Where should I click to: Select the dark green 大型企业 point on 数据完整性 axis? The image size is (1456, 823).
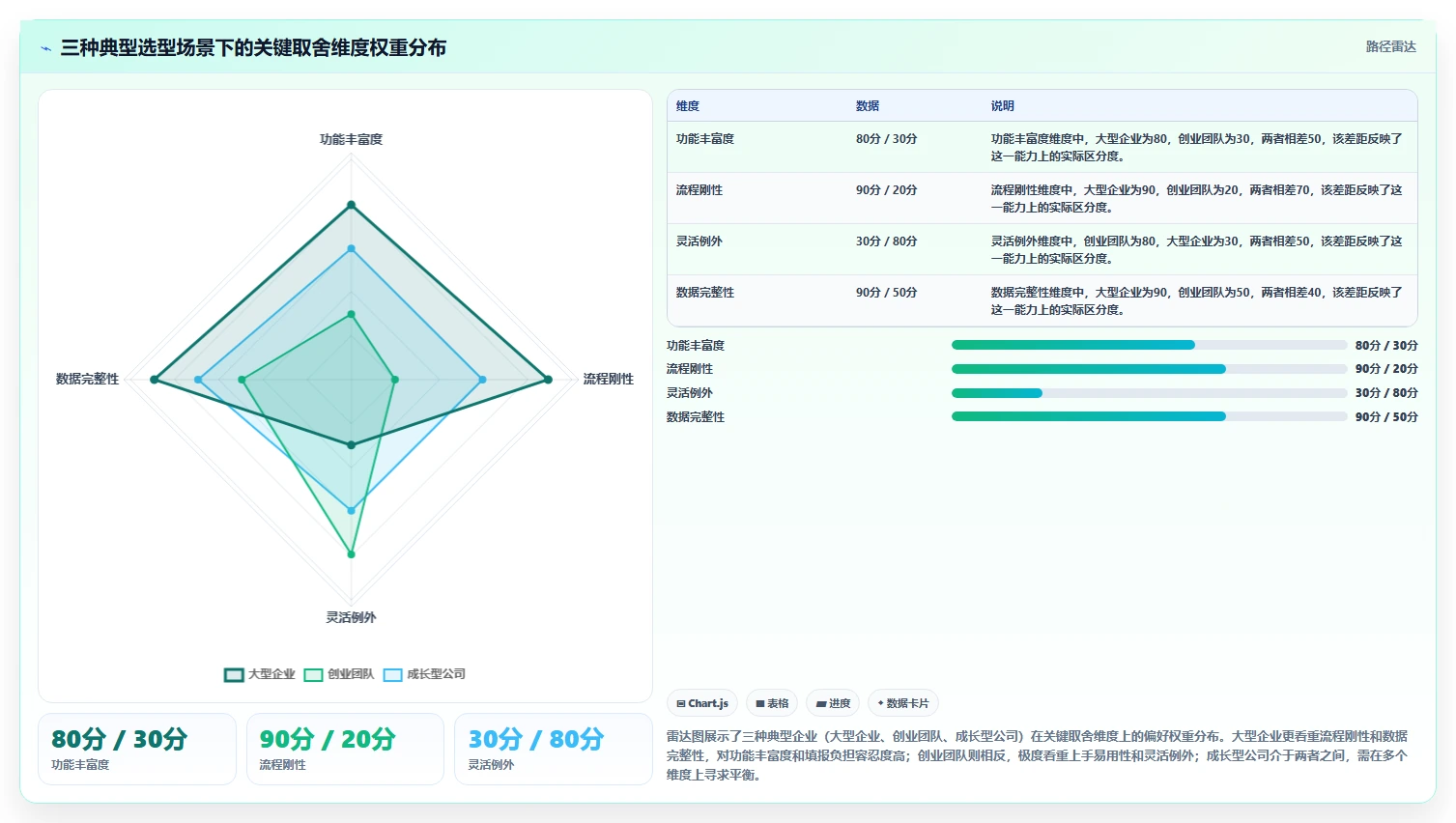click(x=154, y=380)
